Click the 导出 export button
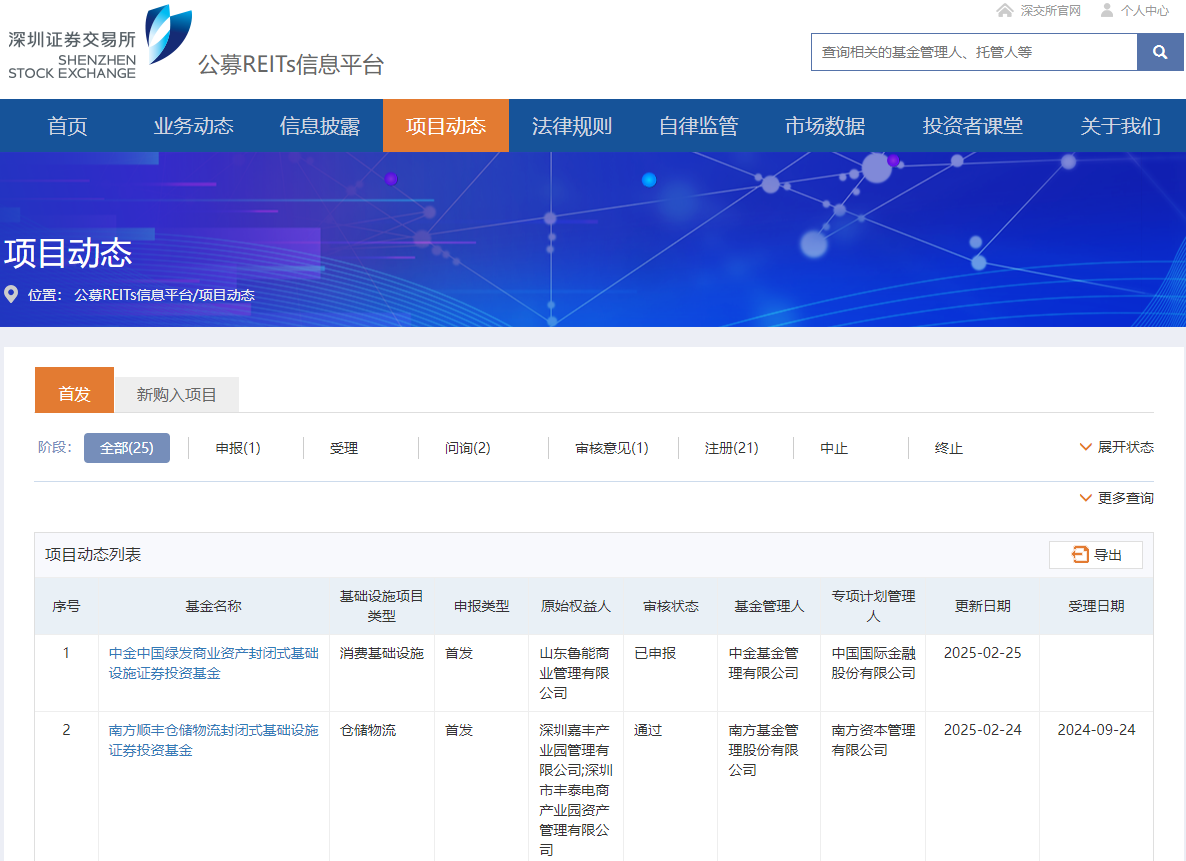Image resolution: width=1186 pixels, height=861 pixels. (1096, 555)
